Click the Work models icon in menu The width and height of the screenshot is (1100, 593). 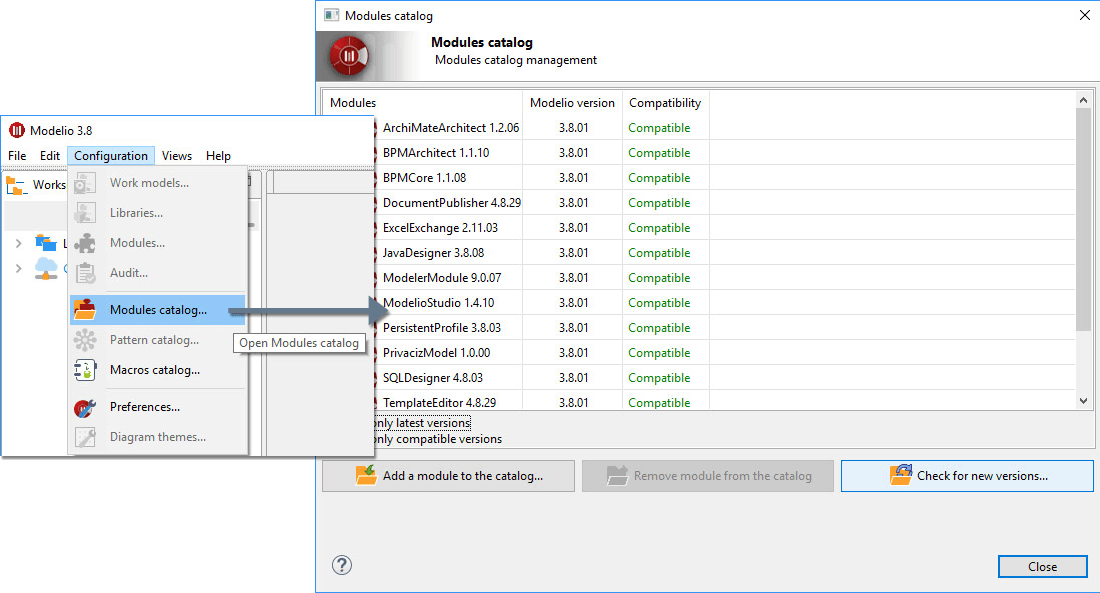click(x=85, y=183)
